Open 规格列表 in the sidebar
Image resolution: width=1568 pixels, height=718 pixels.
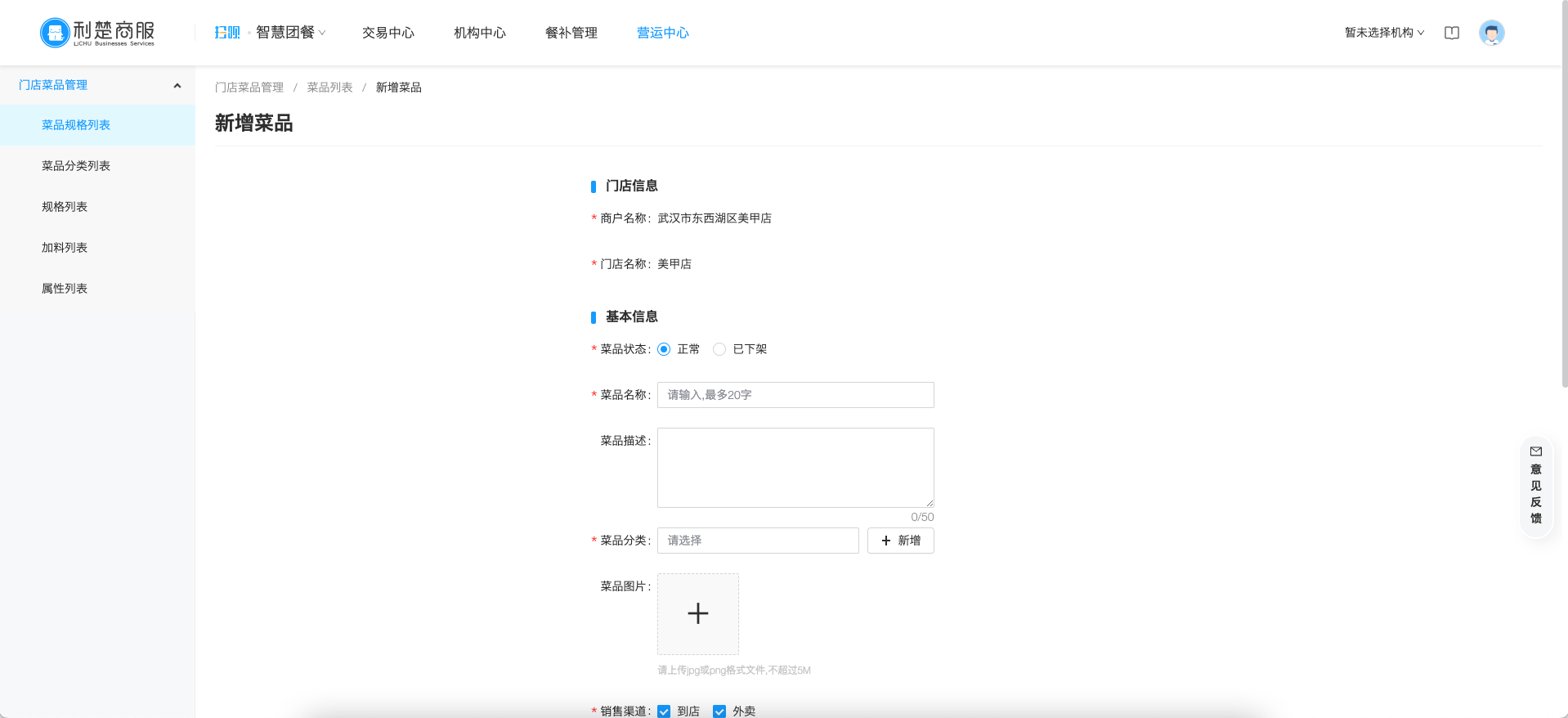98,207
